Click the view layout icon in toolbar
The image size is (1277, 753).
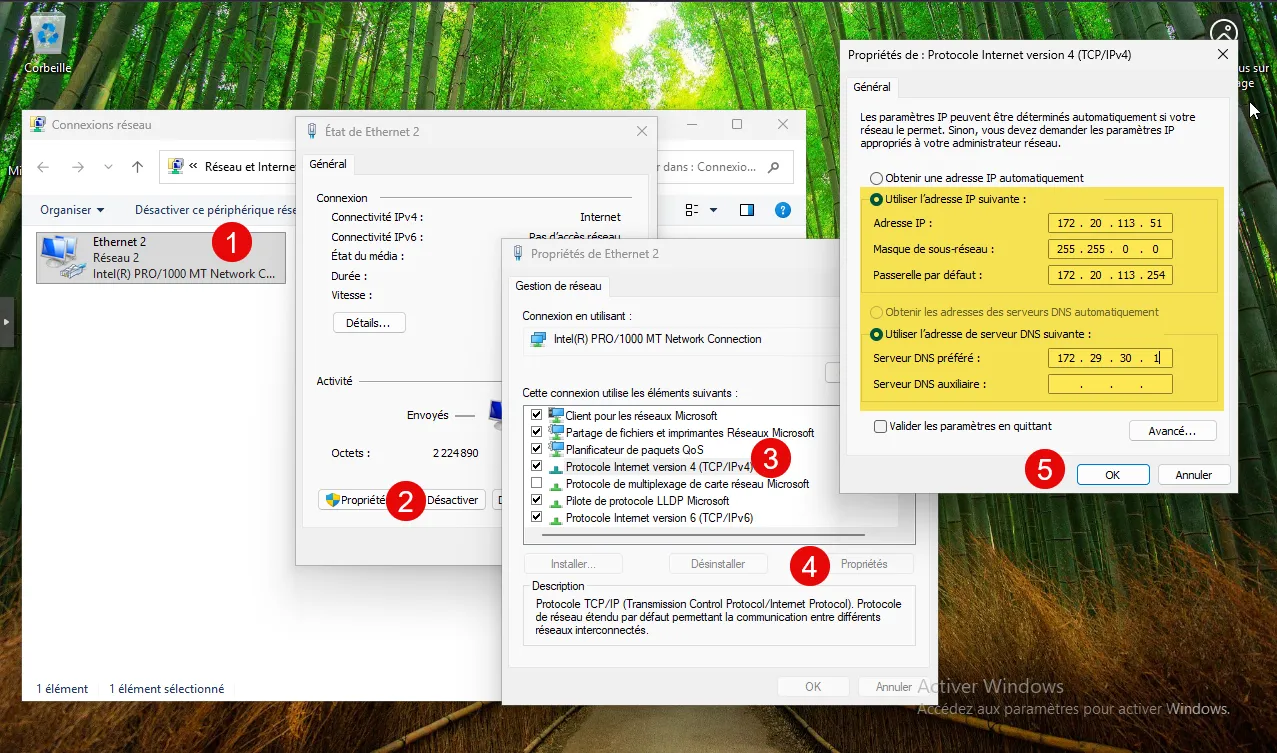click(692, 210)
